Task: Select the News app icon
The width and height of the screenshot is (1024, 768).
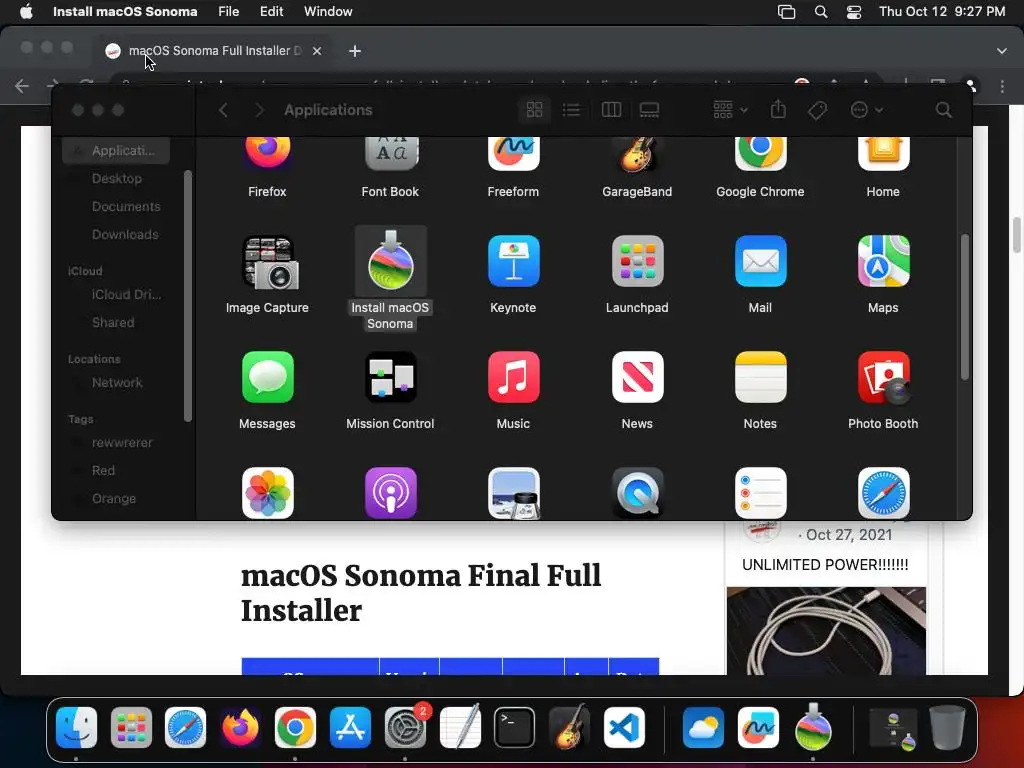Action: coord(637,377)
